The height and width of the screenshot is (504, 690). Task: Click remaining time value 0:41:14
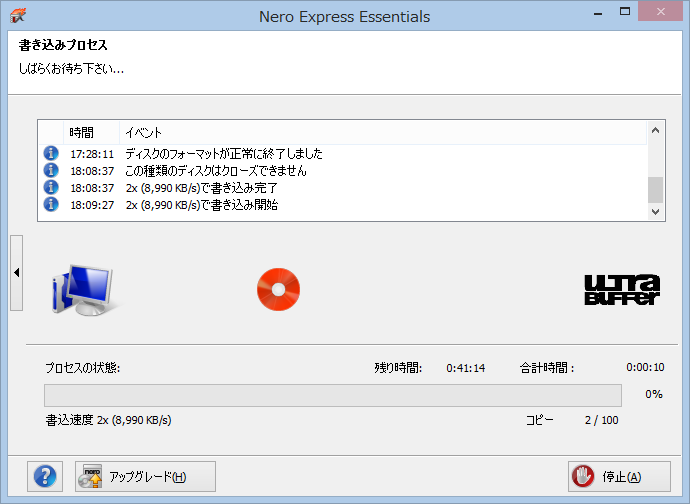(466, 368)
